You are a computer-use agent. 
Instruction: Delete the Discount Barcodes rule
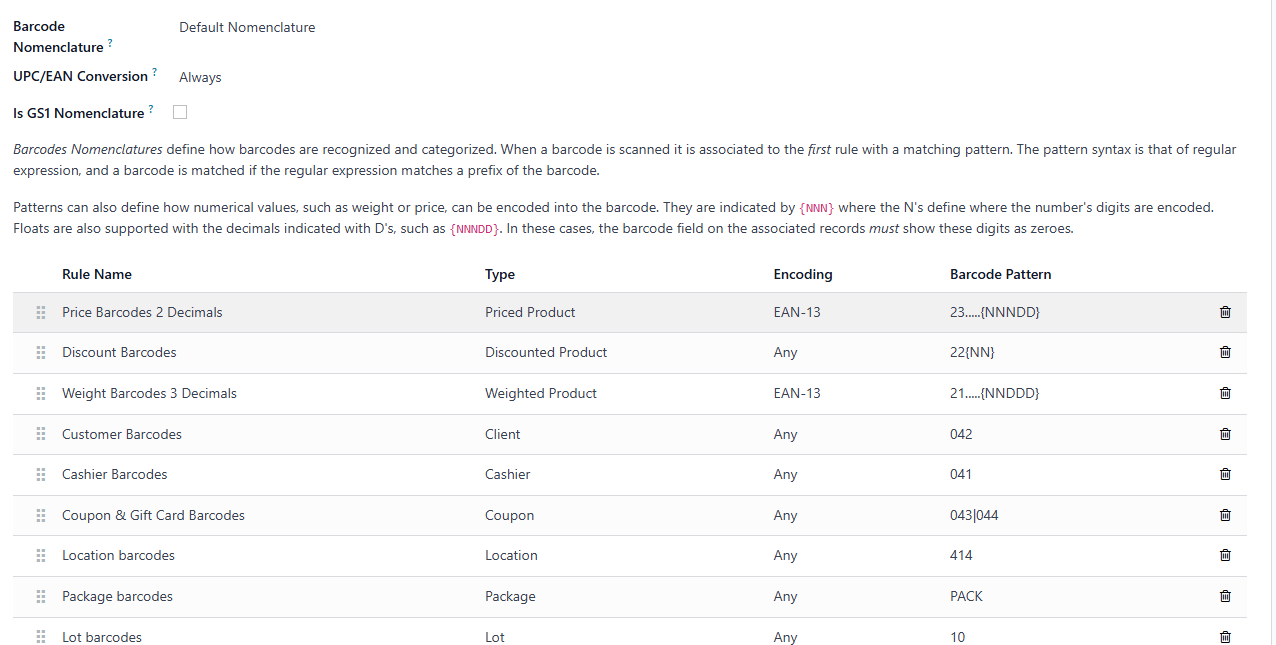pos(1225,352)
